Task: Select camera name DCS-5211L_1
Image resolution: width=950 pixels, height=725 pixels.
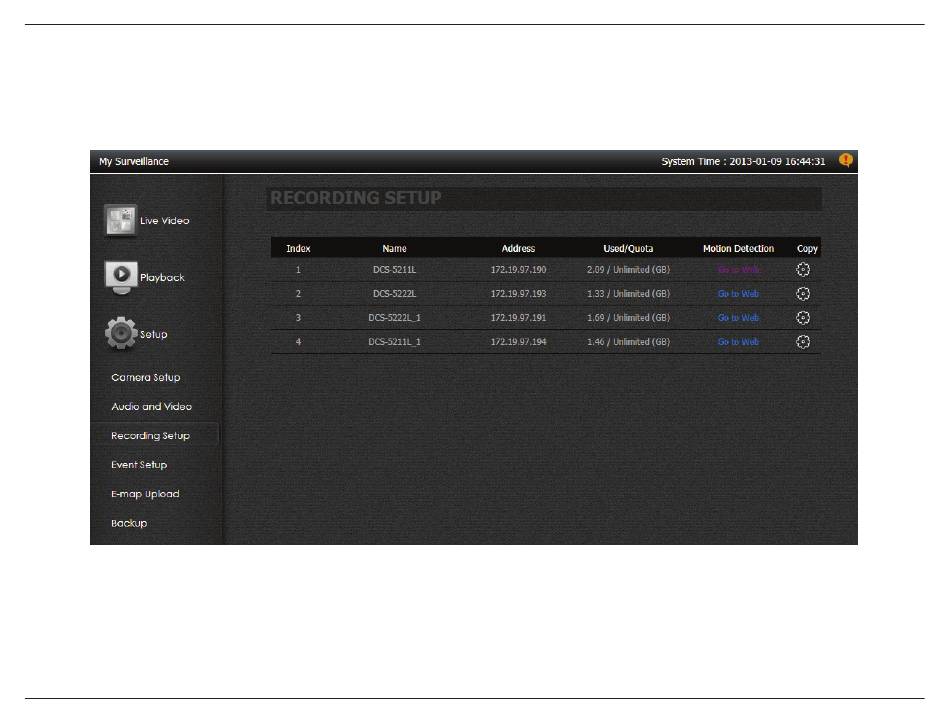Action: [394, 342]
